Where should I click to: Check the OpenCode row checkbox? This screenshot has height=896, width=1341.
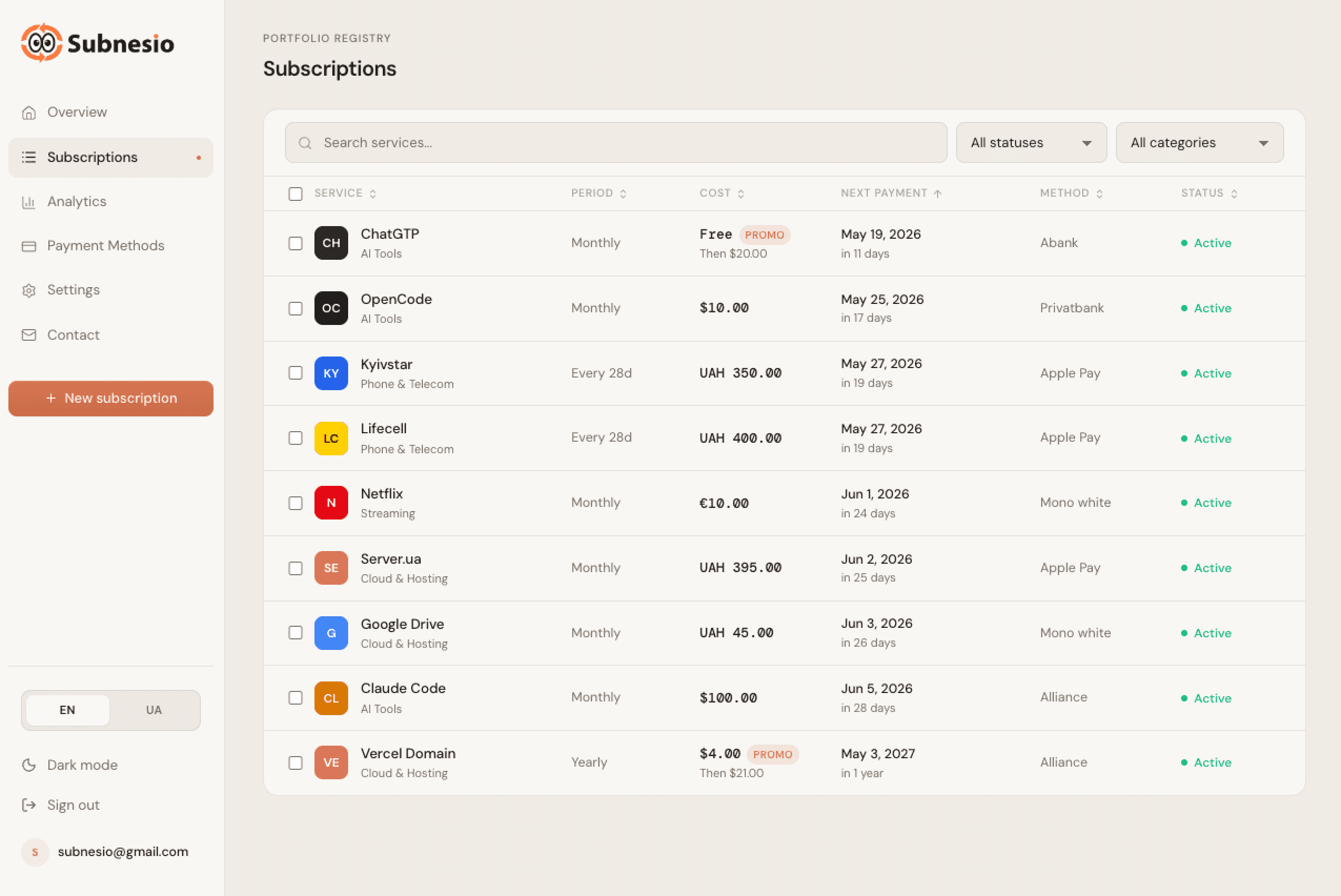pyautogui.click(x=296, y=309)
